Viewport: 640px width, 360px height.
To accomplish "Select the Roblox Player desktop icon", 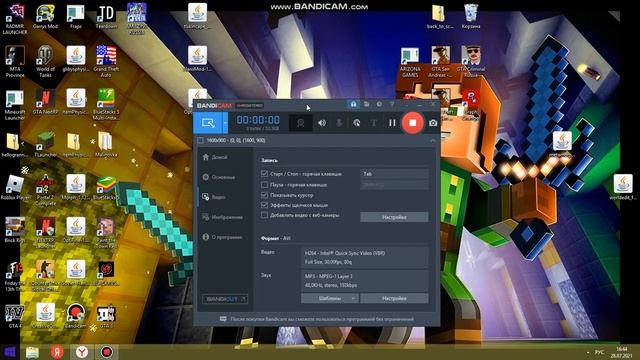I will [15, 187].
